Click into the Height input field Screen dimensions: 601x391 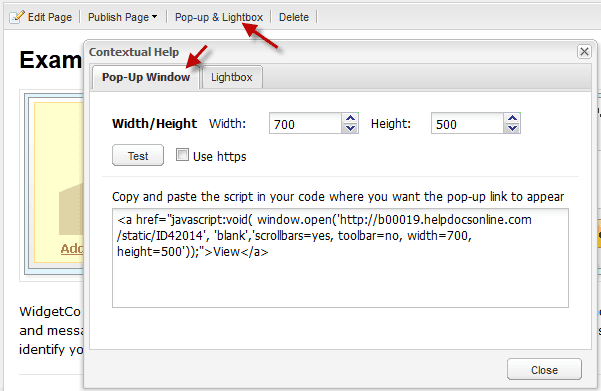(x=467, y=123)
